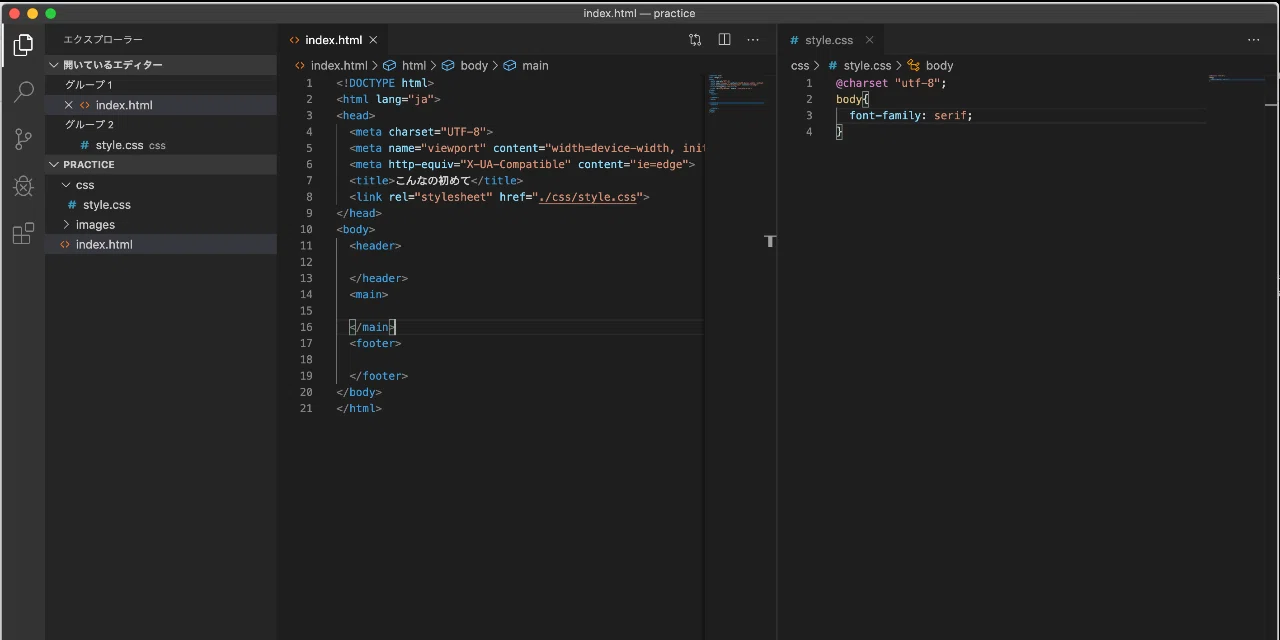The height and width of the screenshot is (640, 1280).
Task: Select the style.css editor tab
Action: pos(829,40)
